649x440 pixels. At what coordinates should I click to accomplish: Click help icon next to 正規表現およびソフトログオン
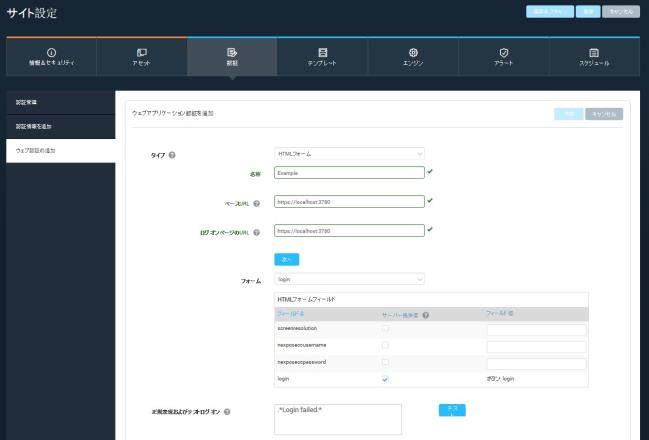(x=227, y=412)
